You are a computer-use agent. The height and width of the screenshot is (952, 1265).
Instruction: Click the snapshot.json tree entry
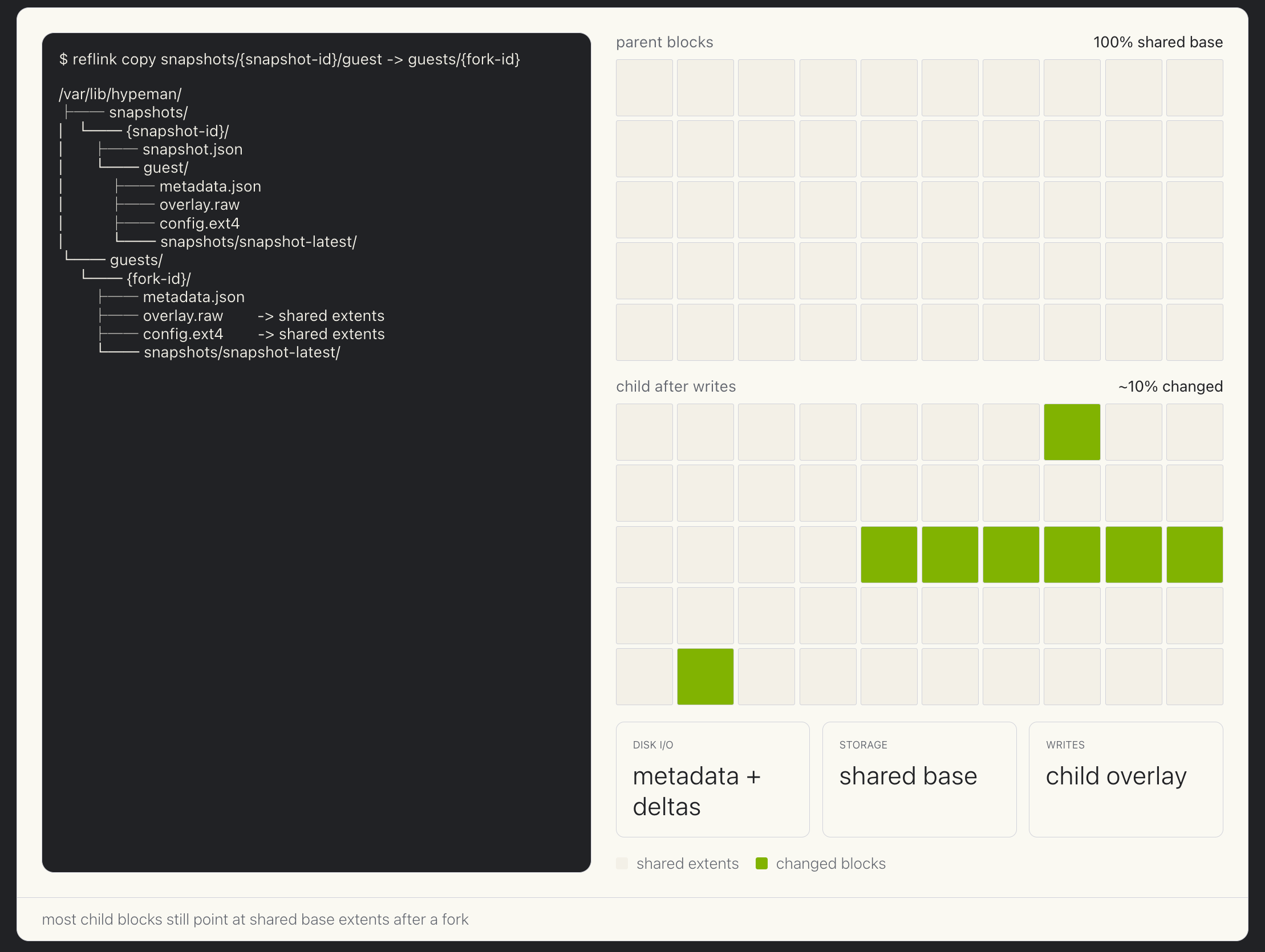point(193,149)
